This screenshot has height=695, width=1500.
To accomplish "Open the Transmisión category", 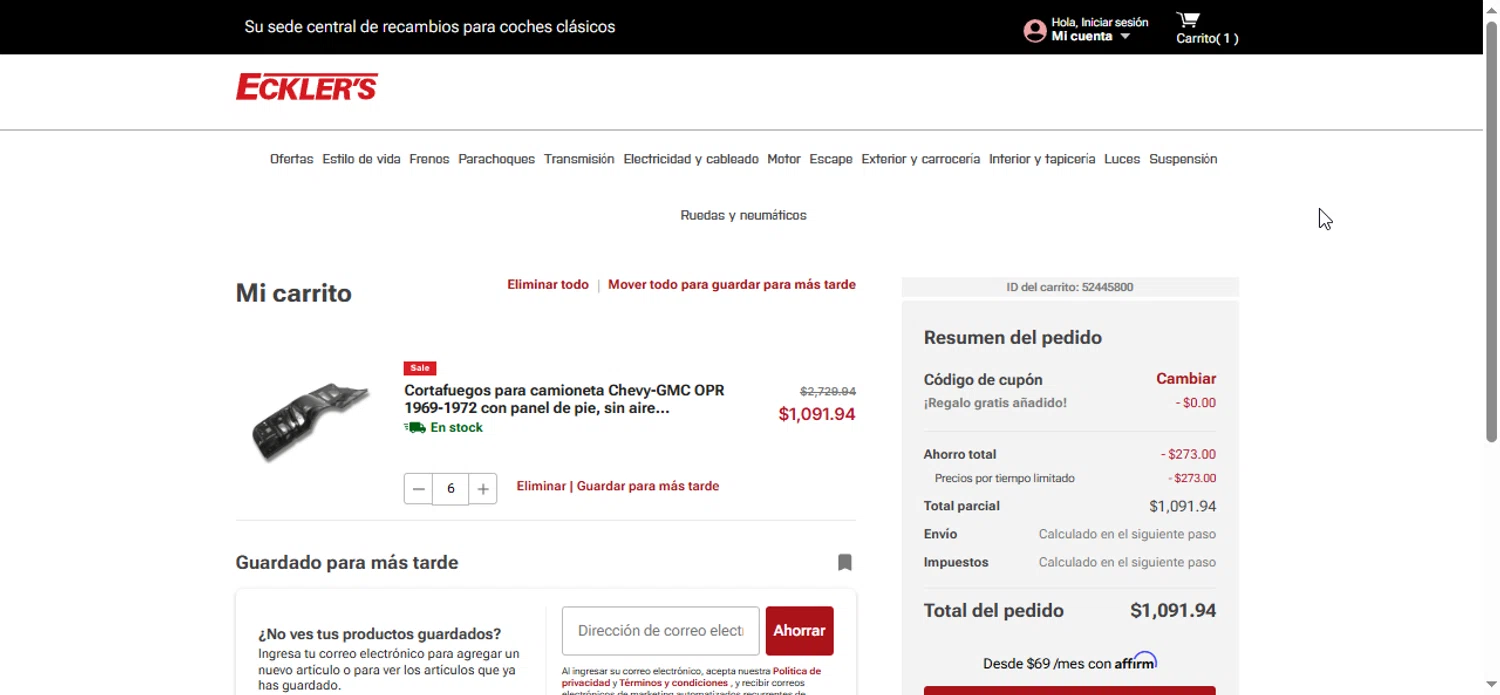I will coord(579,159).
